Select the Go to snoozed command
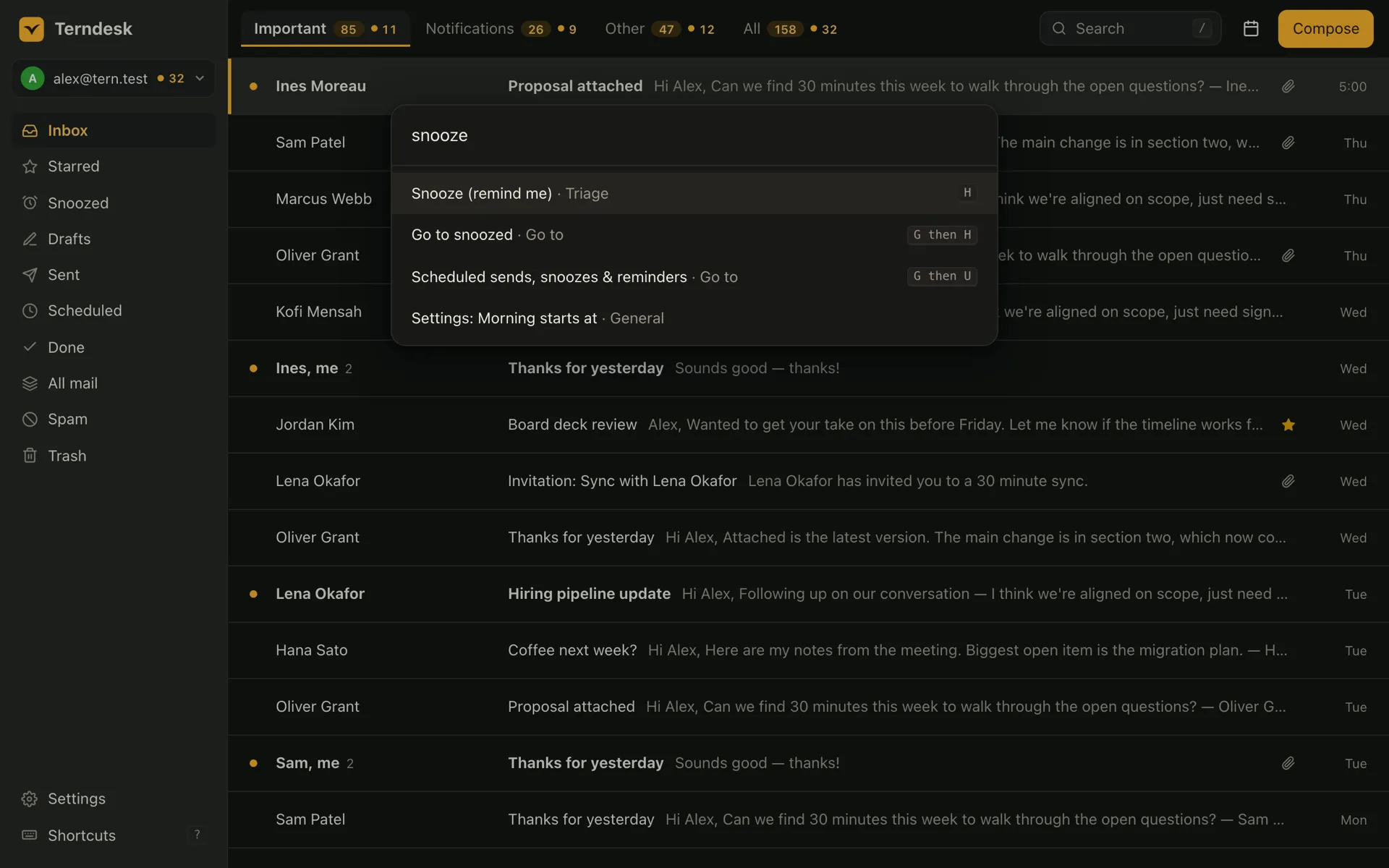The height and width of the screenshot is (868, 1389). pyautogui.click(x=694, y=234)
